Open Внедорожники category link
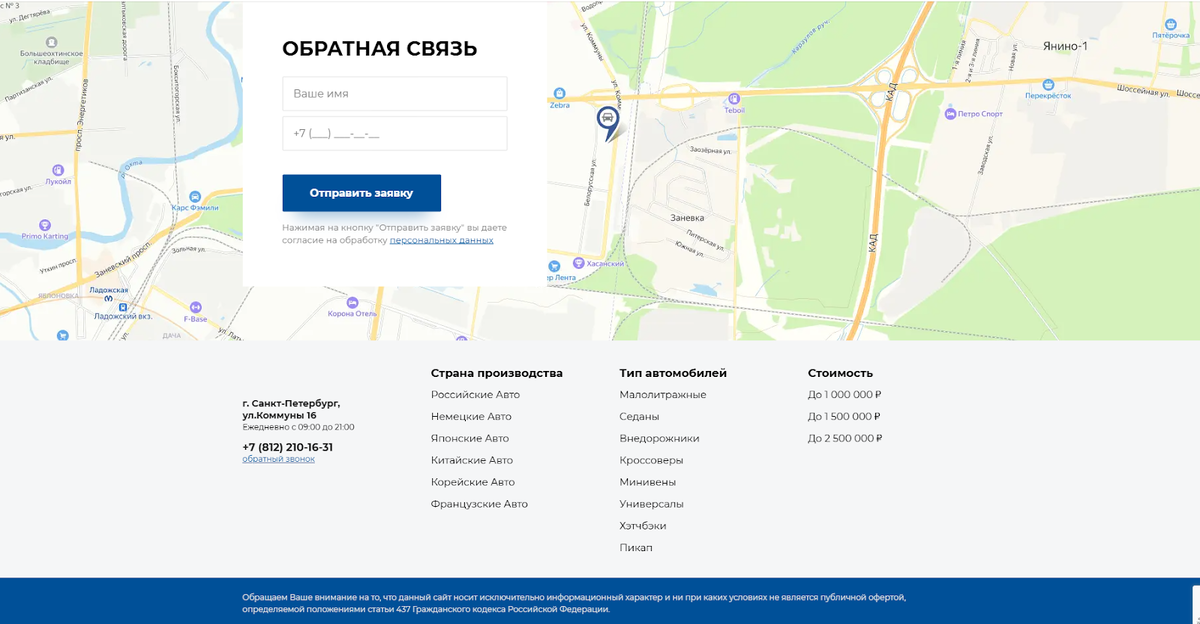Viewport: 1200px width, 624px height. point(660,438)
